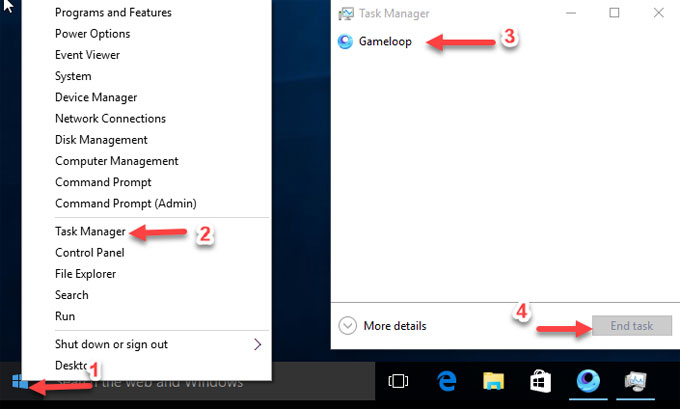Launch Command Prompt (Admin) entry
The height and width of the screenshot is (409, 680).
pos(126,203)
